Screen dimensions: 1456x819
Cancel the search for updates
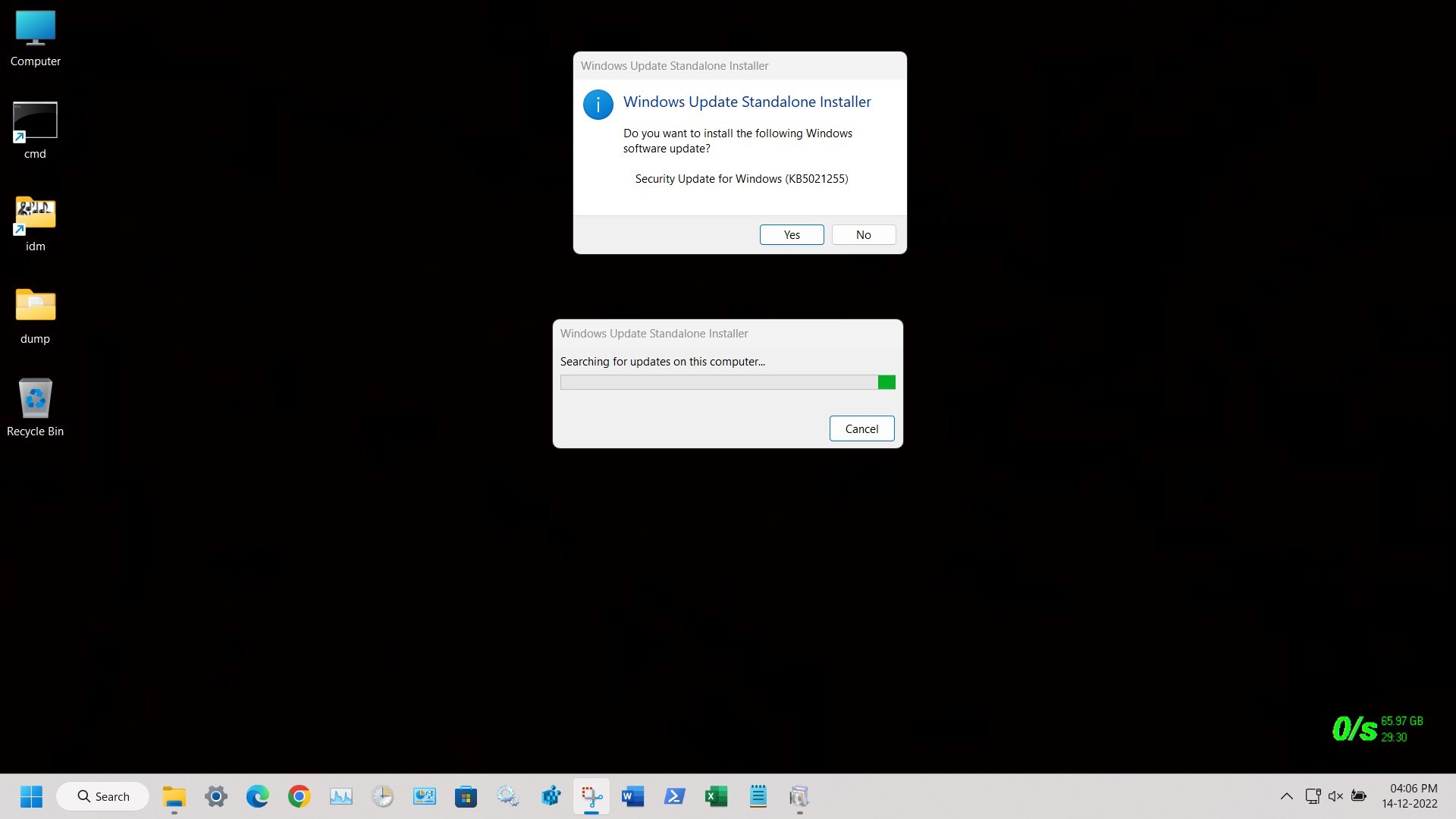click(x=862, y=428)
